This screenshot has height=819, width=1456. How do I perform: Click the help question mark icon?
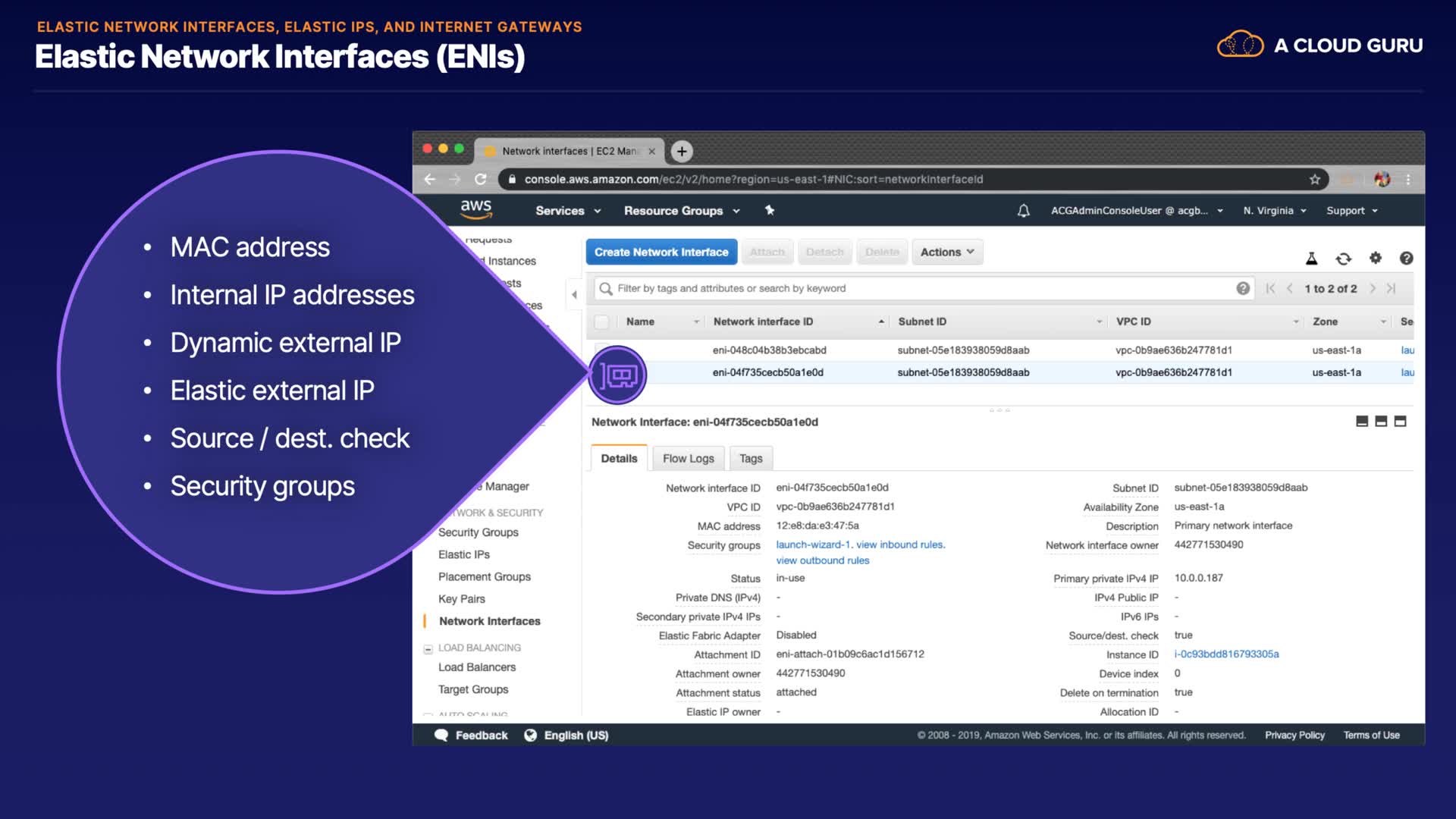1406,259
